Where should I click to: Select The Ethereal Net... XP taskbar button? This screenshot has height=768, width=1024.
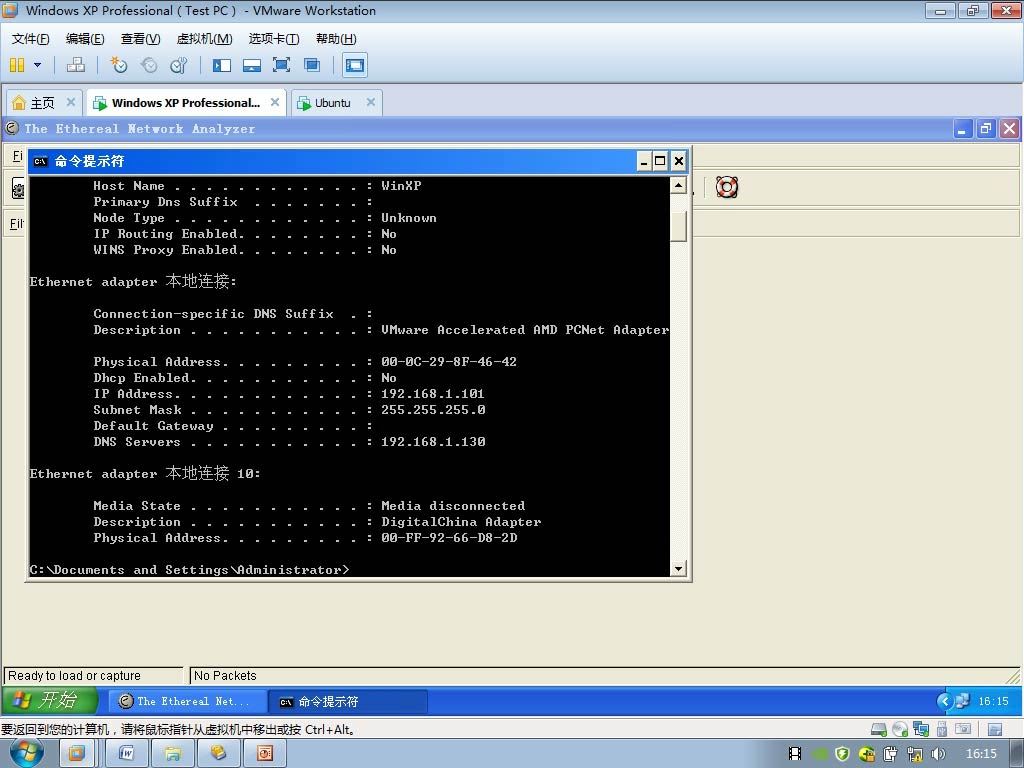point(187,701)
